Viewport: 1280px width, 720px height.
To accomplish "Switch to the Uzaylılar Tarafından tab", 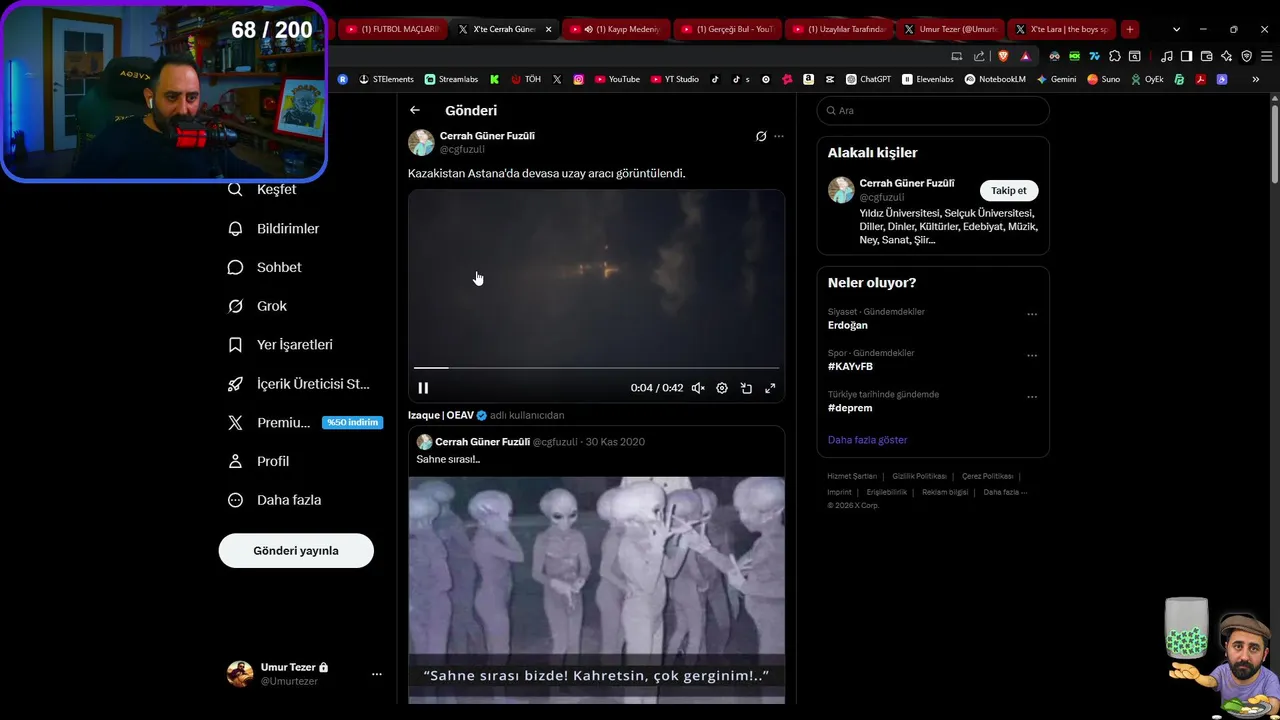I will [x=840, y=29].
